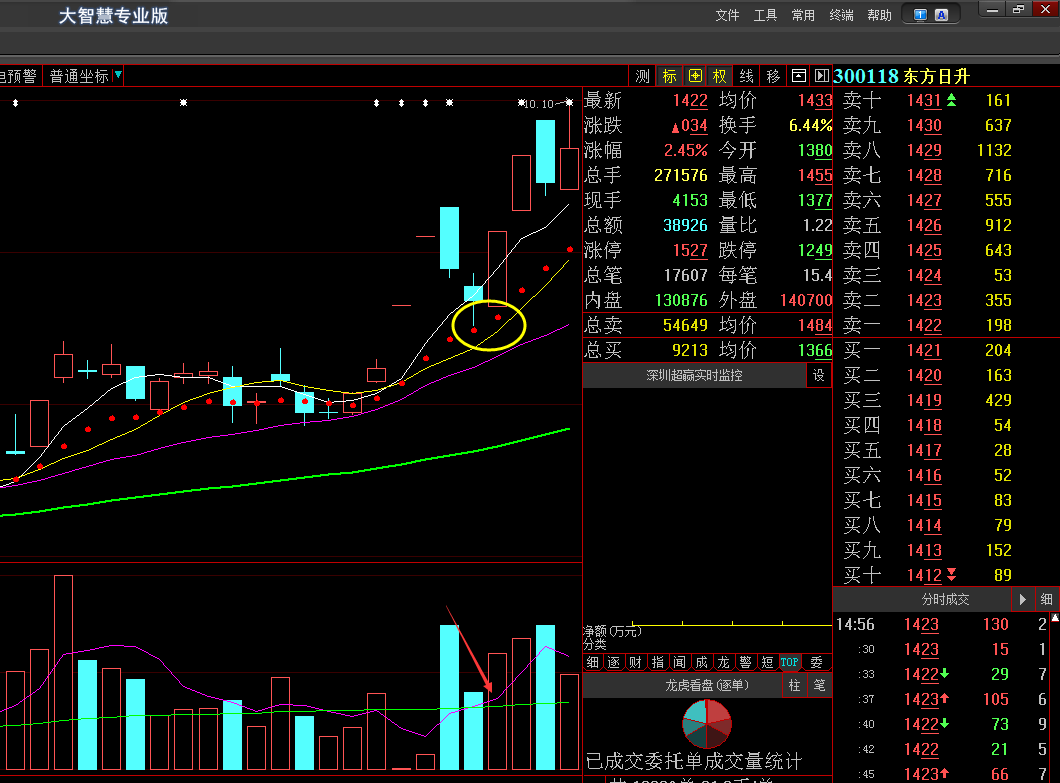This screenshot has height=783, width=1060.
Task: Switch to the 短 tab
Action: click(x=767, y=663)
